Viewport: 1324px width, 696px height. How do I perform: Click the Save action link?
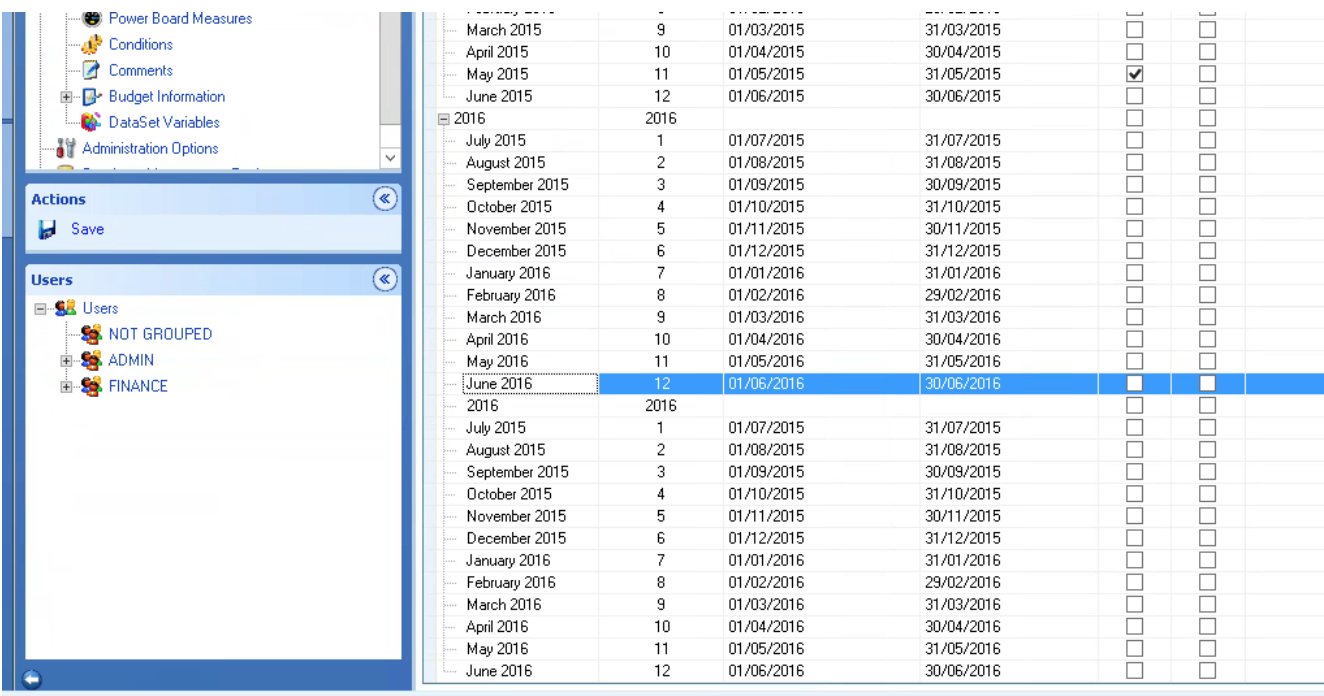[86, 230]
